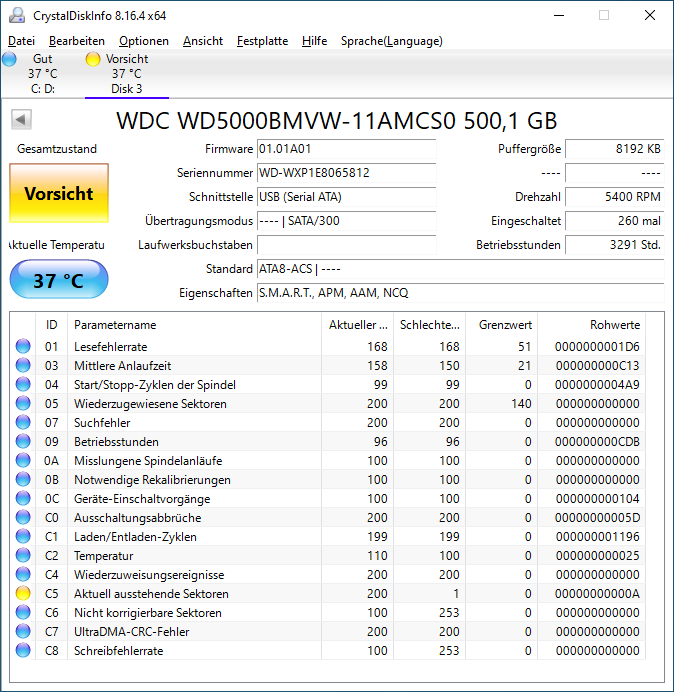Click status icon for Nicht korrigierbare Sektoren
Image resolution: width=674 pixels, height=692 pixels.
click(x=23, y=612)
